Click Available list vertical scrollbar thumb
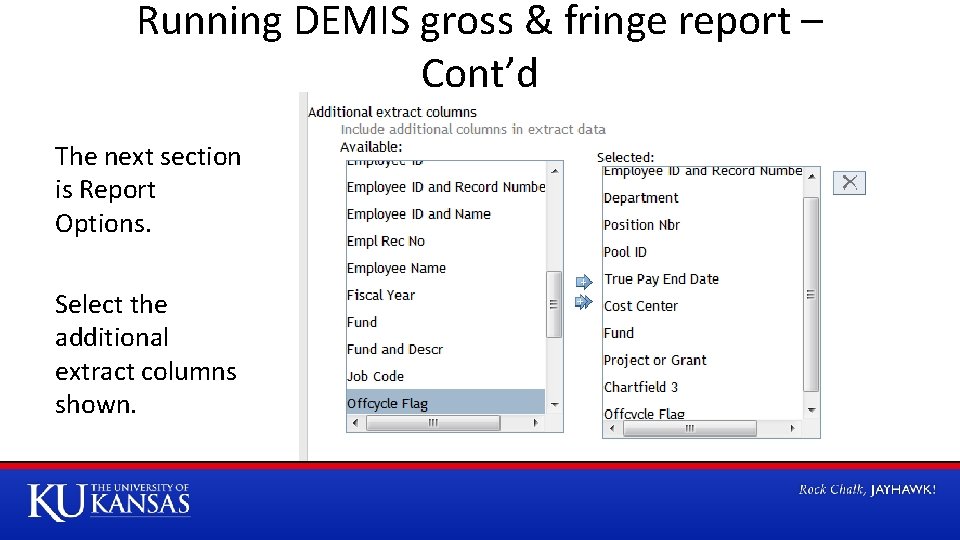Viewport: 960px width, 540px height. pyautogui.click(x=553, y=304)
